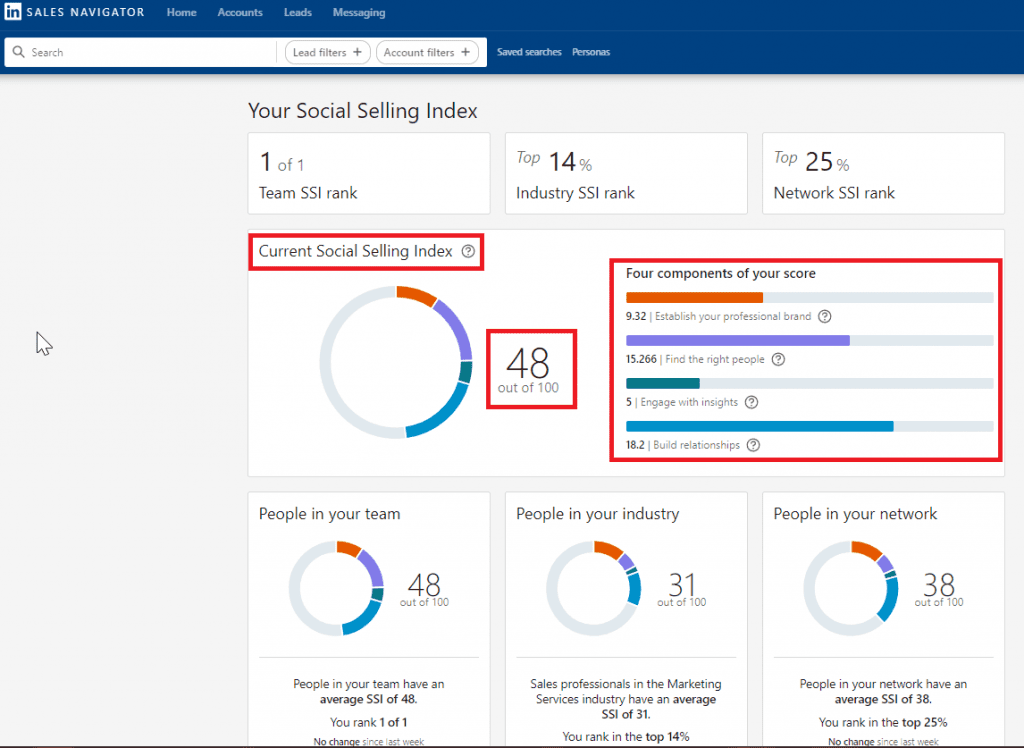Select the Leads menu item
Image resolution: width=1024 pixels, height=748 pixels.
click(297, 12)
